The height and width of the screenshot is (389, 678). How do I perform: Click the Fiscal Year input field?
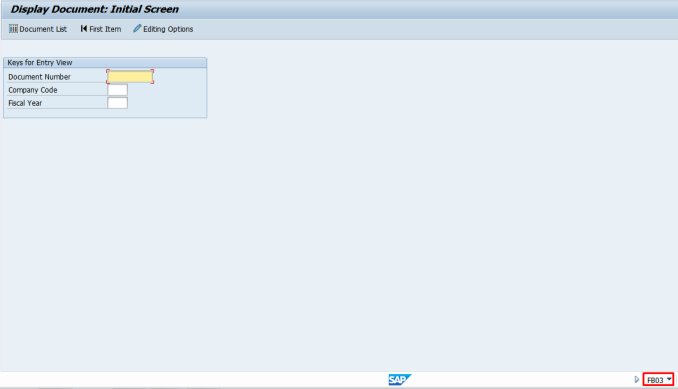118,103
